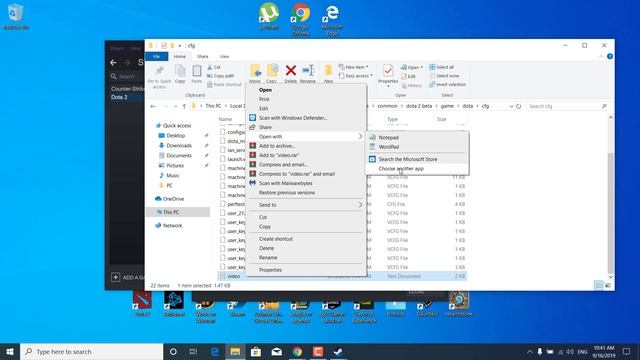The height and width of the screenshot is (360, 640).
Task: Open Mail app on the taskbar
Action: tap(277, 351)
